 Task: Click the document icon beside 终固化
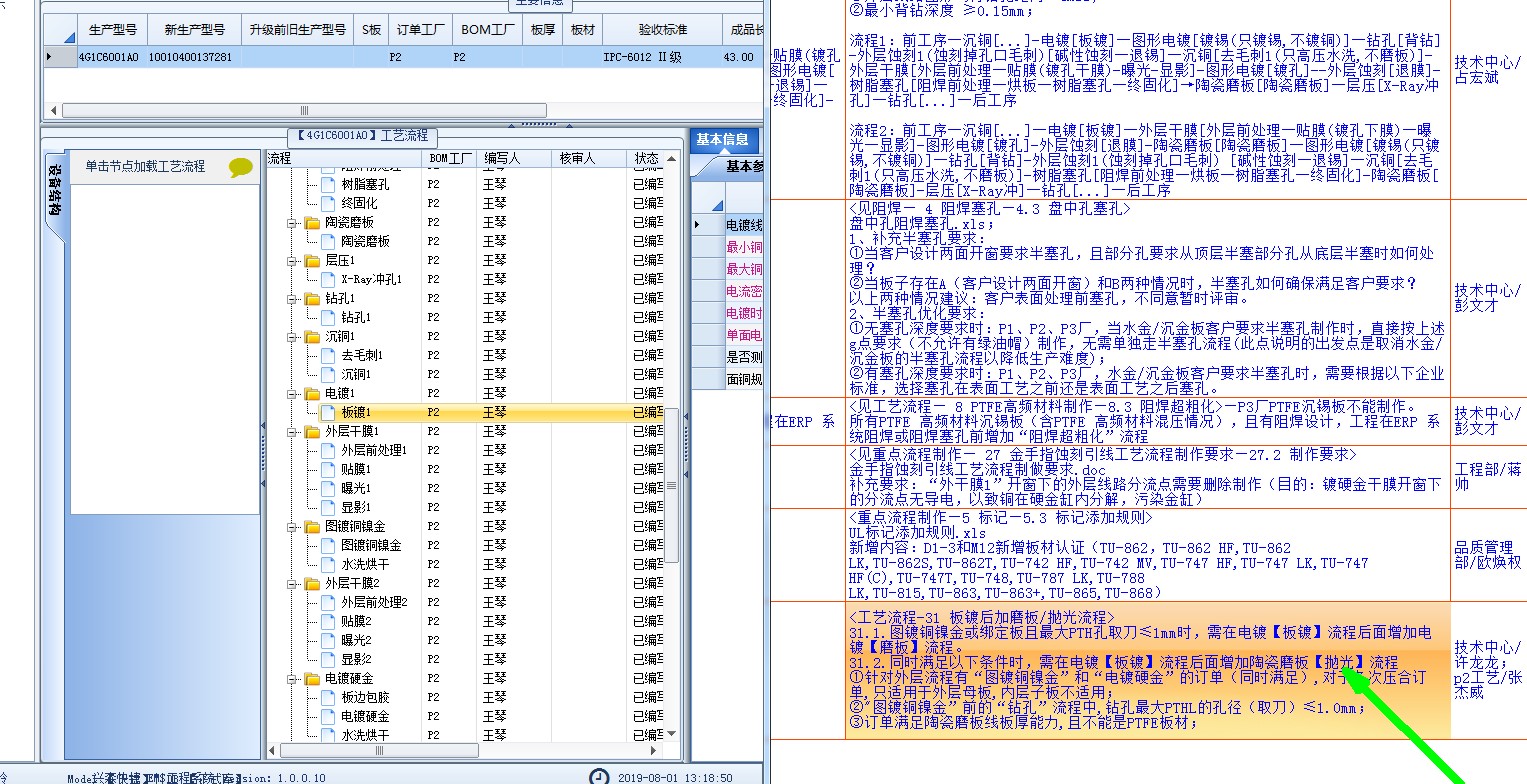click(x=328, y=203)
